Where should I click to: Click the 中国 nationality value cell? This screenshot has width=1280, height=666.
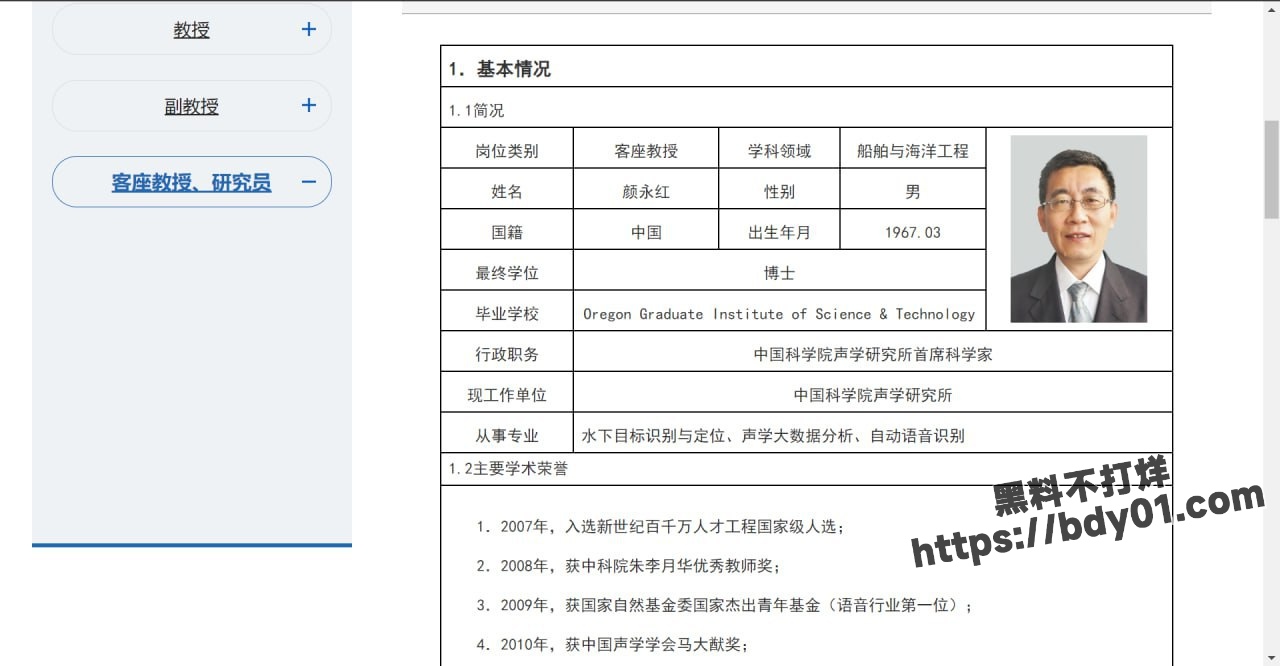[646, 230]
